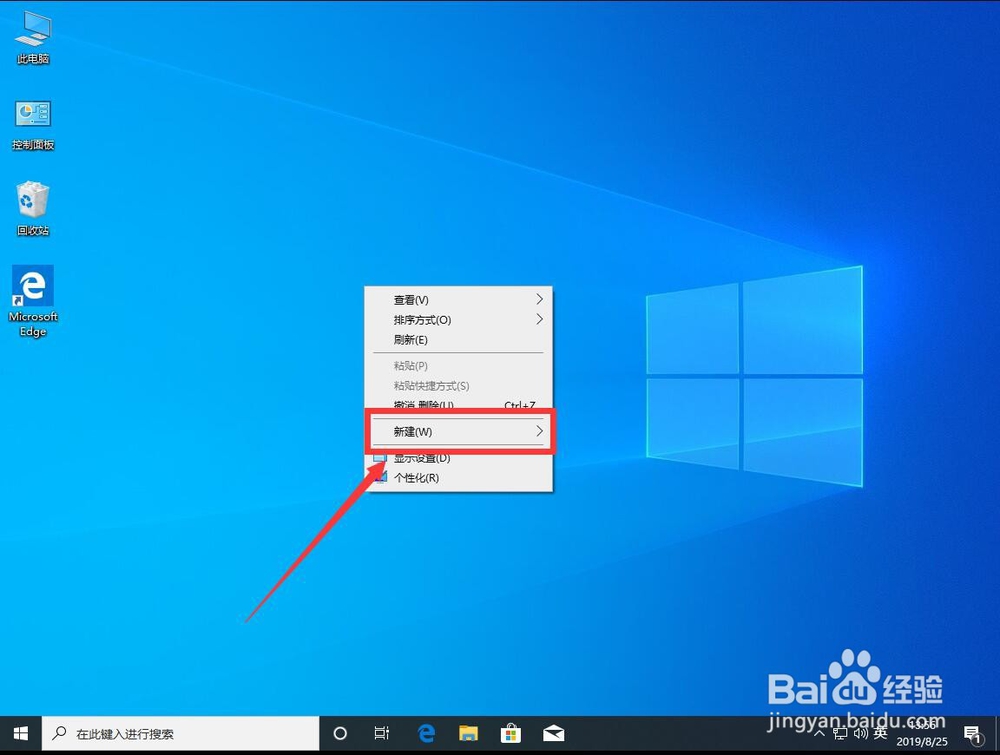The width and height of the screenshot is (1000, 755).
Task: Click the volume speaker tray icon
Action: [860, 734]
